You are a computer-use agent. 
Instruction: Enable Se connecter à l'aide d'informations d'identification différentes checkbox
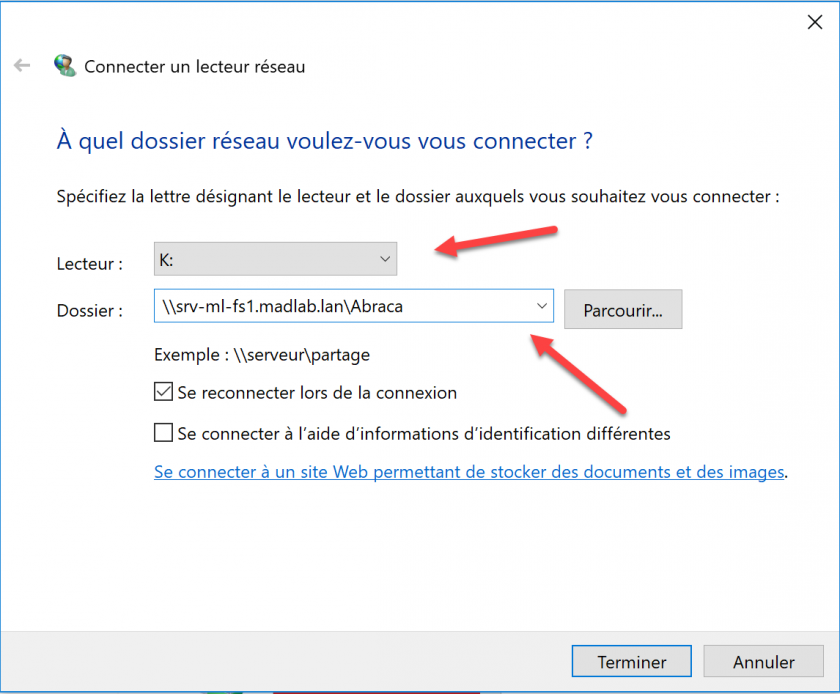click(x=163, y=432)
